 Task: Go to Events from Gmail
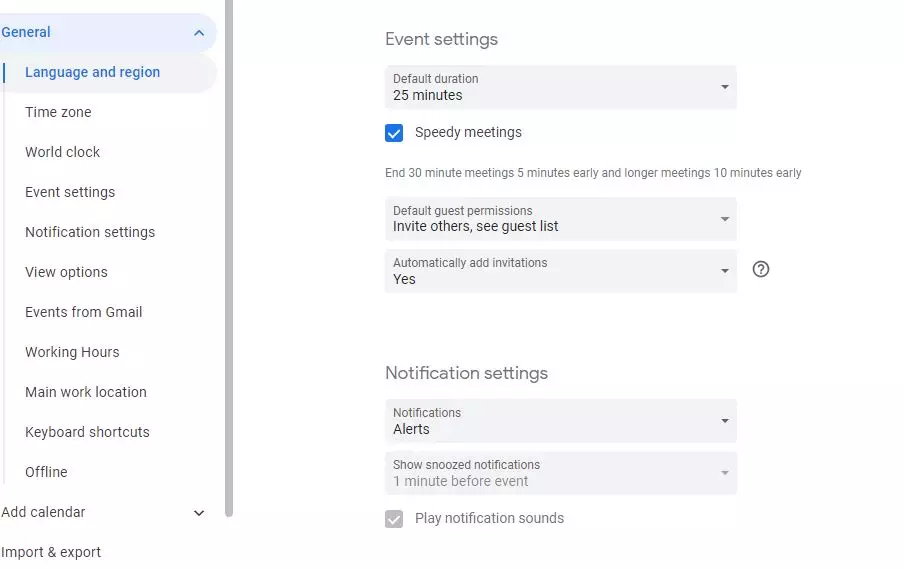coord(84,313)
